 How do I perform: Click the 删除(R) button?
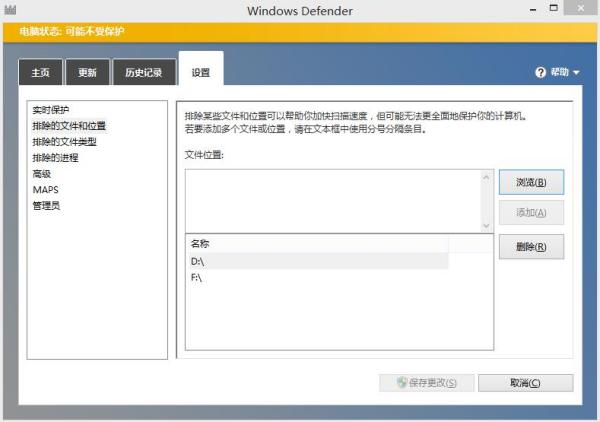pos(531,247)
